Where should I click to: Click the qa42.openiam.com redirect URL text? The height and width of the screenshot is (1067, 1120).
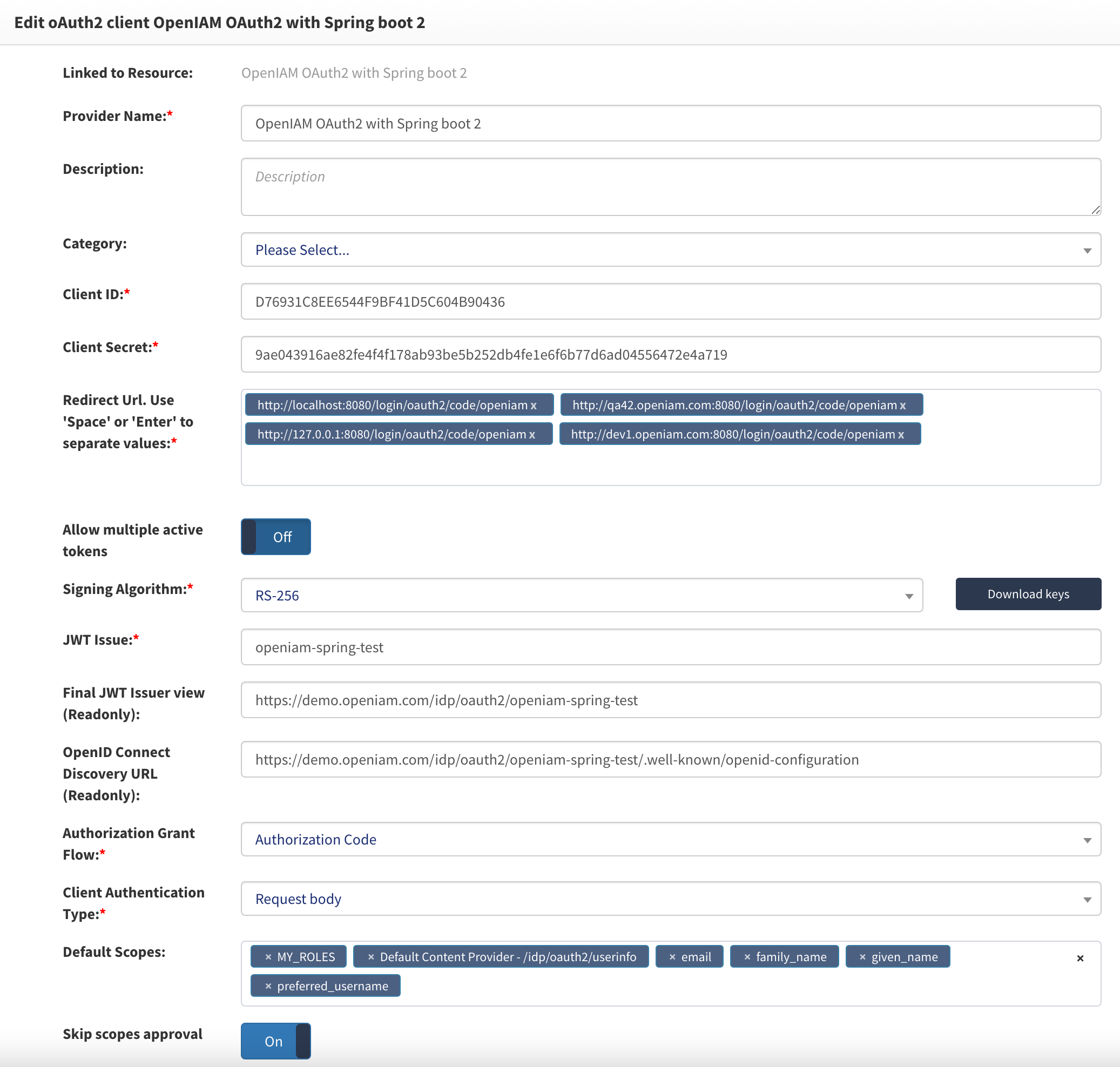click(734, 405)
